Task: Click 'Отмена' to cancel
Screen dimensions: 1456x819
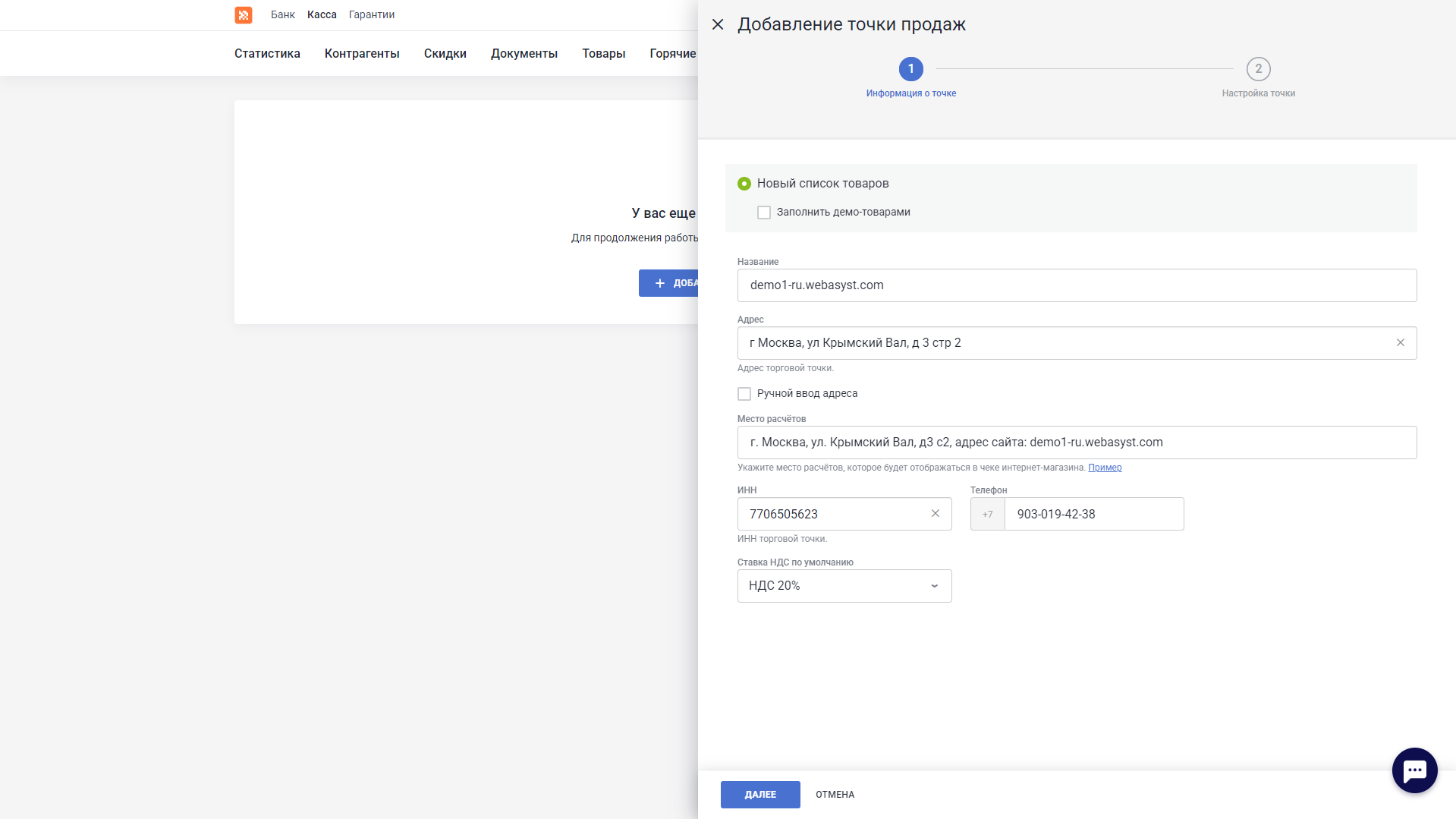Action: [x=835, y=795]
